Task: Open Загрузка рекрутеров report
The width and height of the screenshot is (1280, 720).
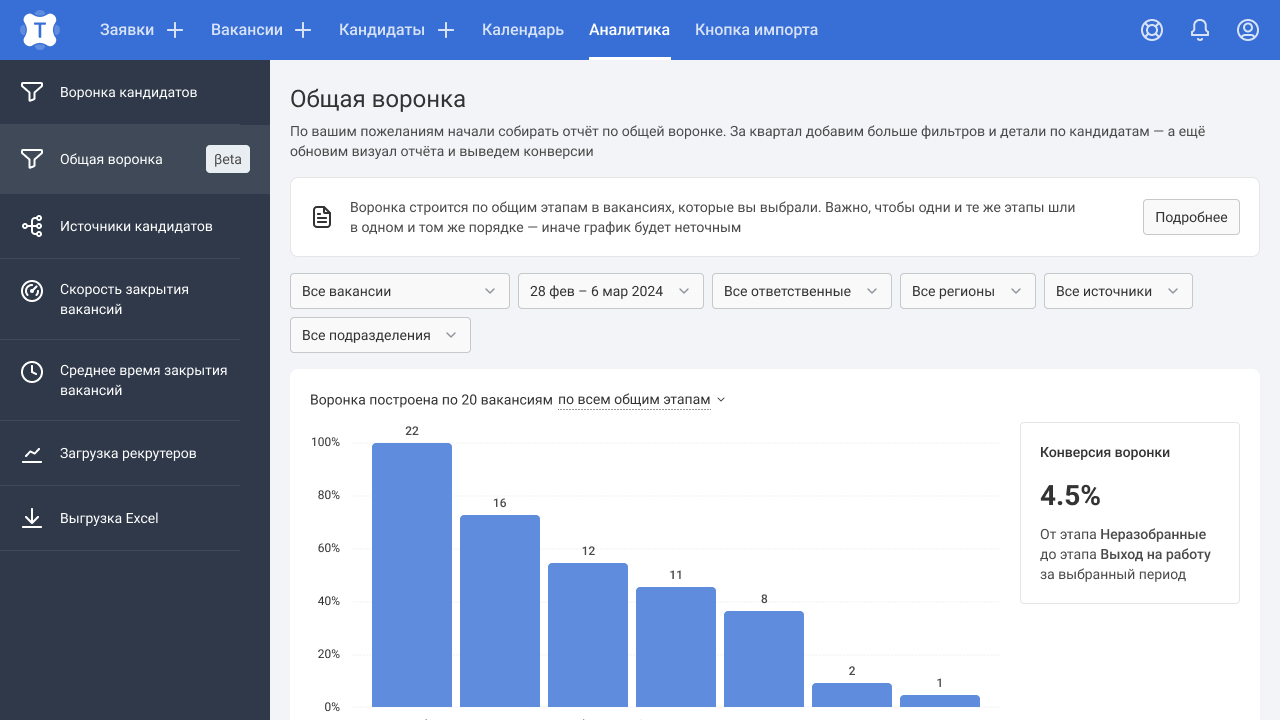Action: tap(135, 453)
